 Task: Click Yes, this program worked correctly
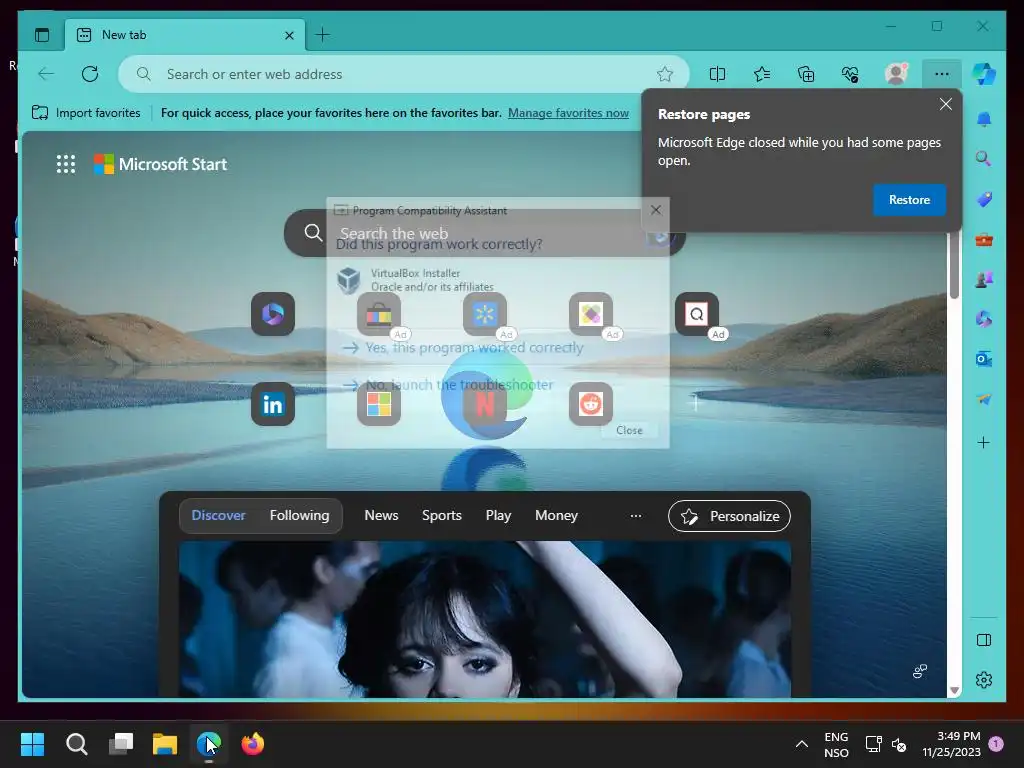click(464, 347)
